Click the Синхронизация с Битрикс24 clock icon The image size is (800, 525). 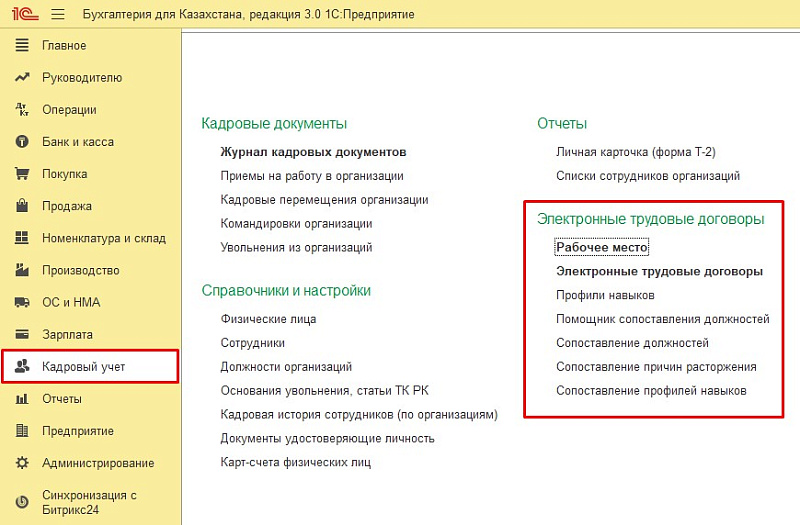click(21, 502)
